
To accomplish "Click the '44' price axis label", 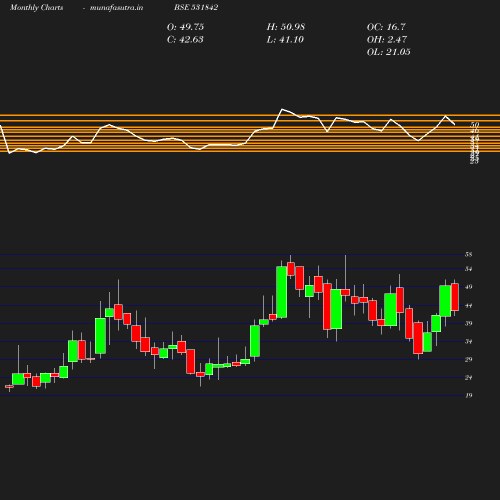I will (469, 305).
